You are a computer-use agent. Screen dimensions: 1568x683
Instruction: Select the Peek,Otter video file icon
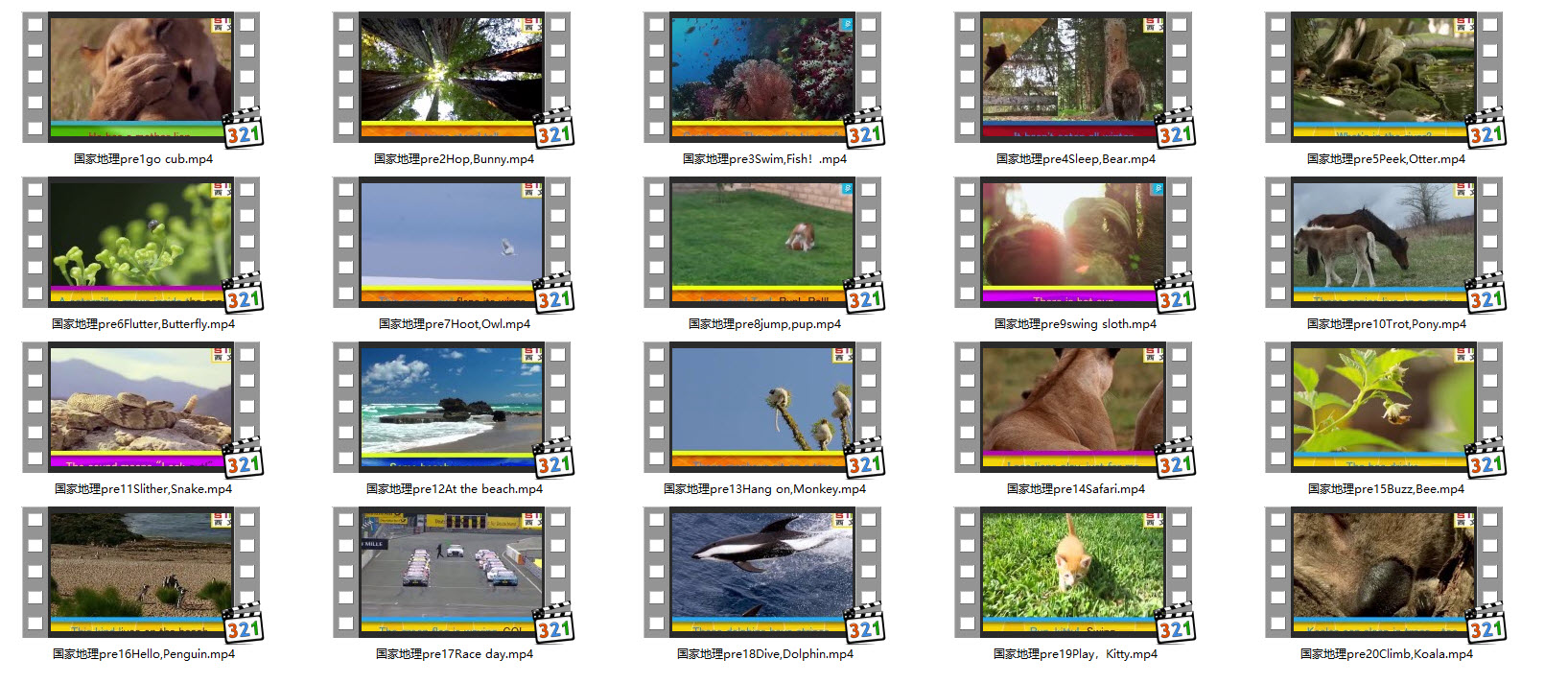(x=1385, y=79)
